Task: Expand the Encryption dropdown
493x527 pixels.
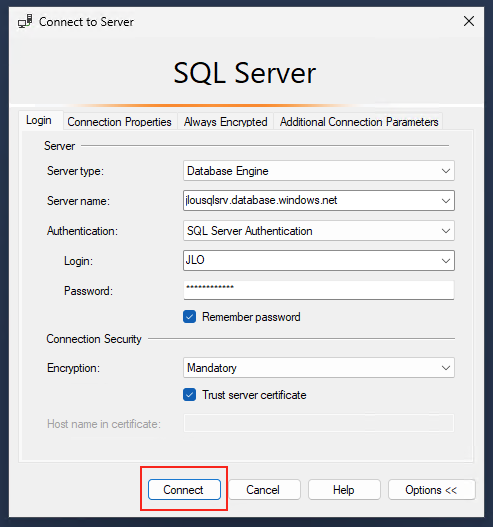Action: coord(446,368)
